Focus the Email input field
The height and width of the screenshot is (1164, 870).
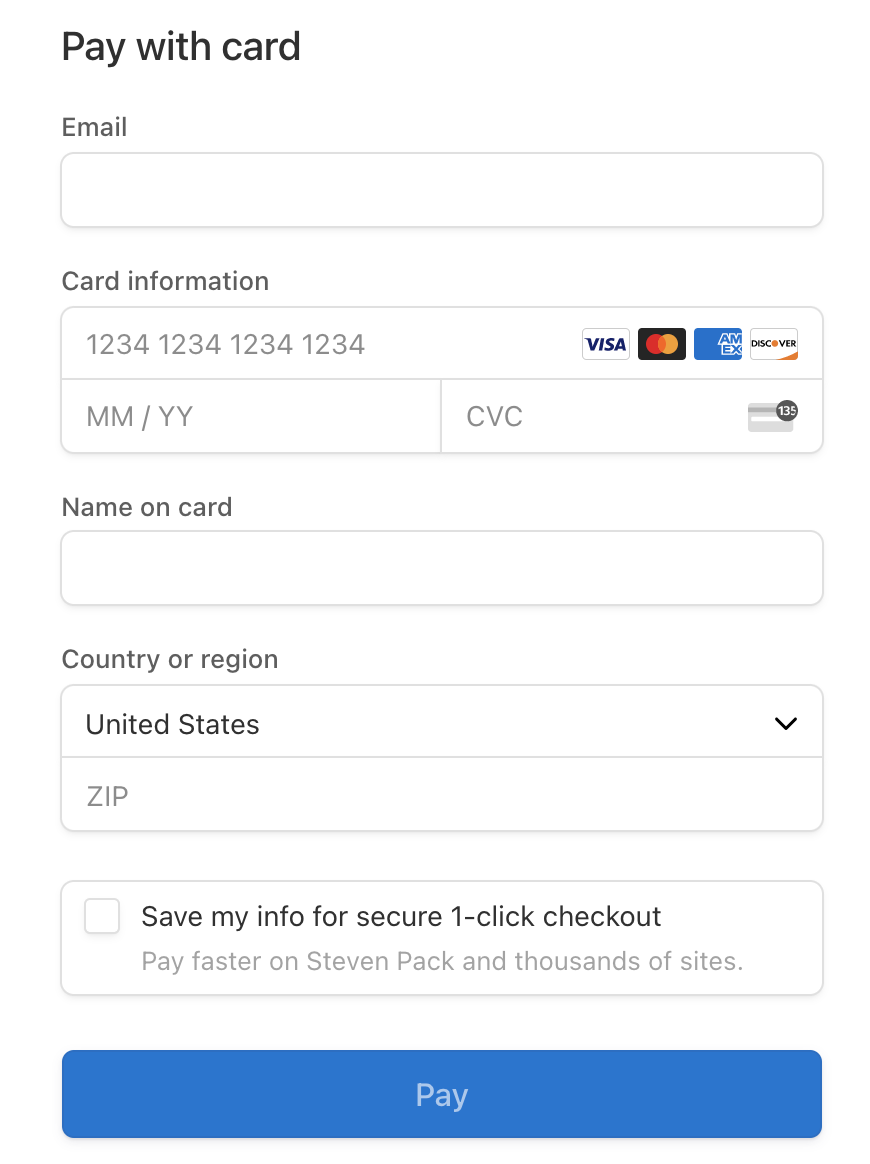(x=442, y=190)
